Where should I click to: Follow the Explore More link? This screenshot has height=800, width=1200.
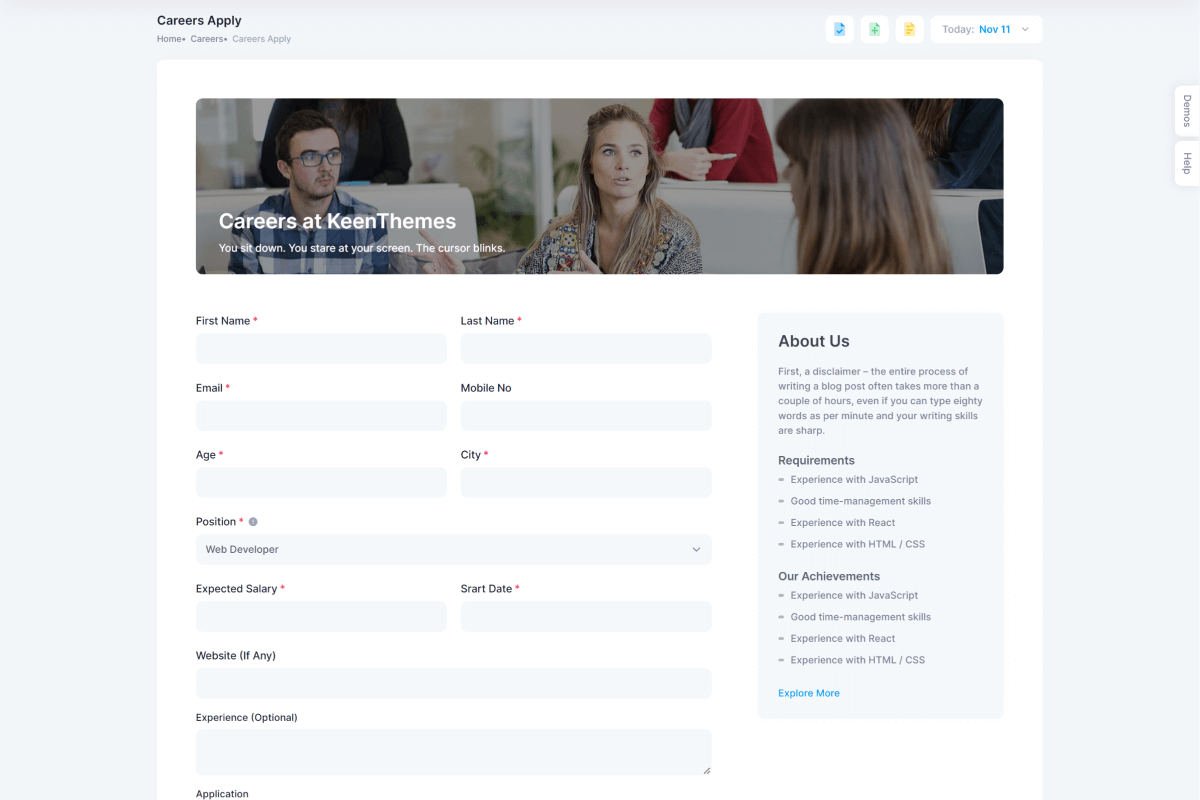[x=808, y=693]
